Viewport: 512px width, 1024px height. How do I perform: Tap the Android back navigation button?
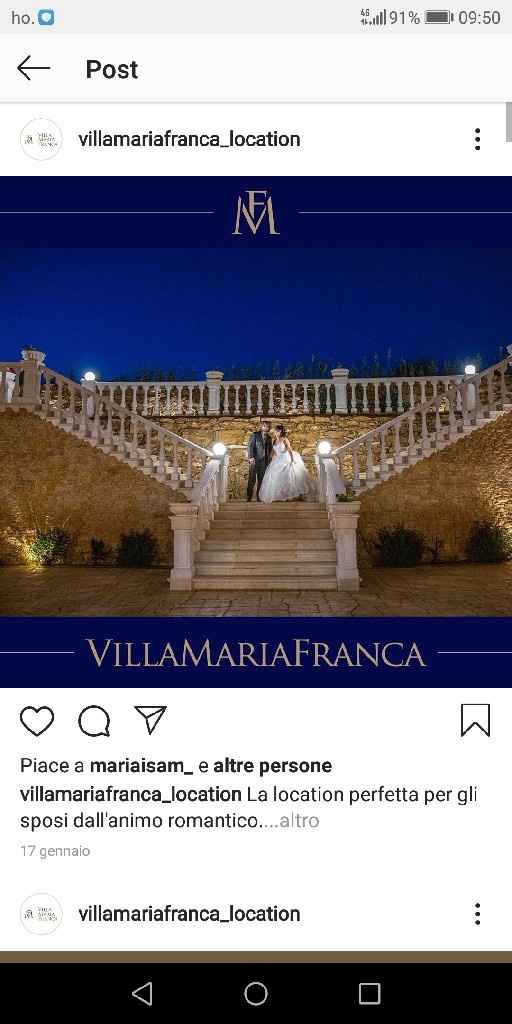(x=142, y=994)
